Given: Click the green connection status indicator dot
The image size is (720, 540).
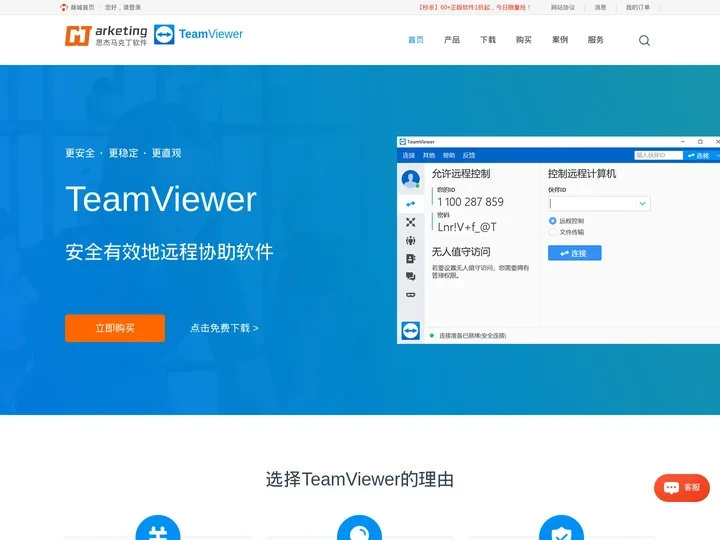Looking at the screenshot, I should coord(432,336).
